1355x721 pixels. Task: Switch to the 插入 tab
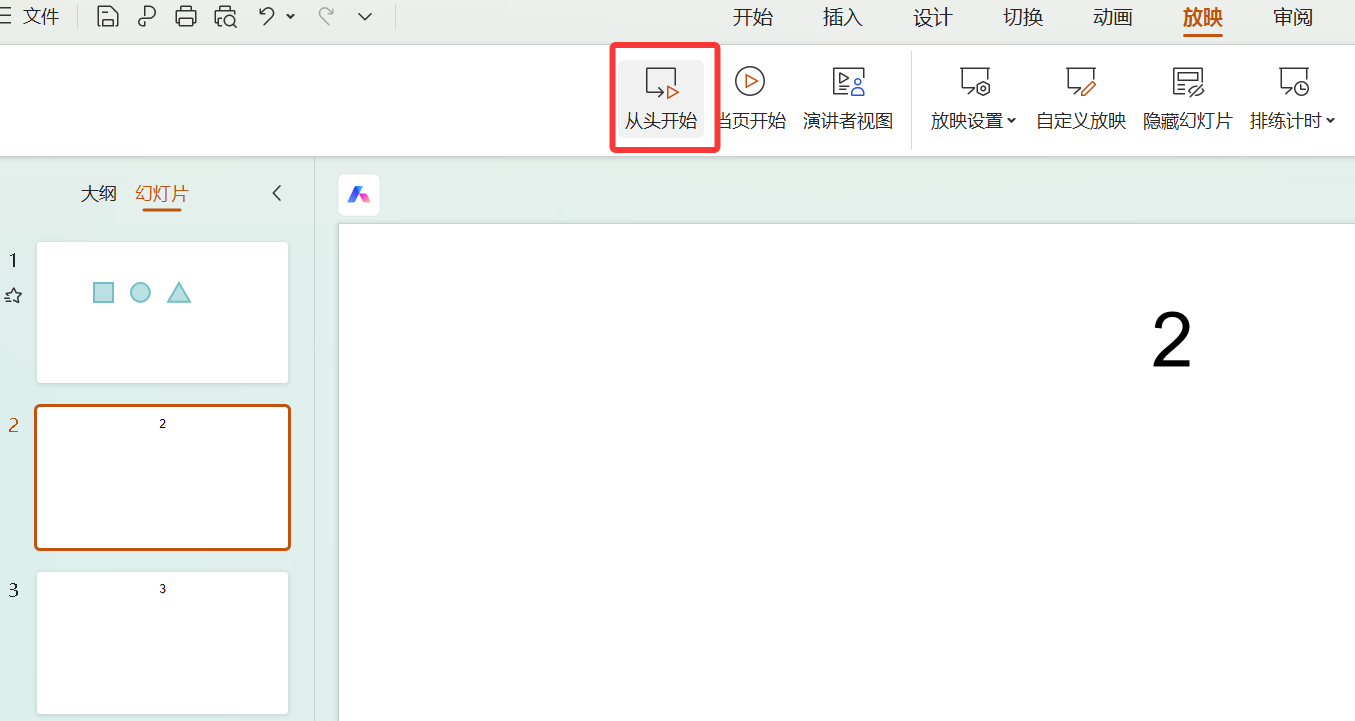coord(843,18)
